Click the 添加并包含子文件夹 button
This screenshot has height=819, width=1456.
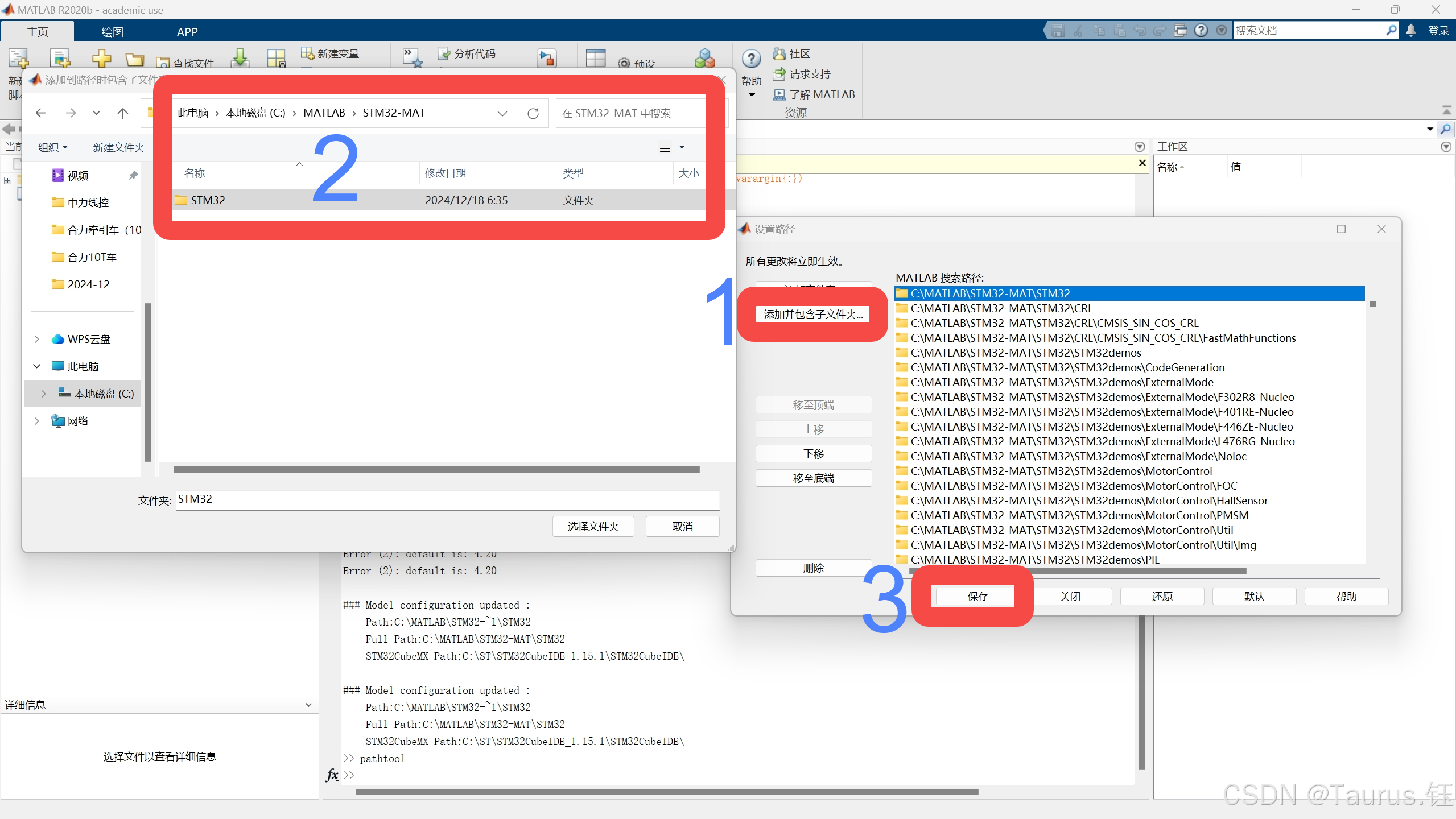coord(812,314)
